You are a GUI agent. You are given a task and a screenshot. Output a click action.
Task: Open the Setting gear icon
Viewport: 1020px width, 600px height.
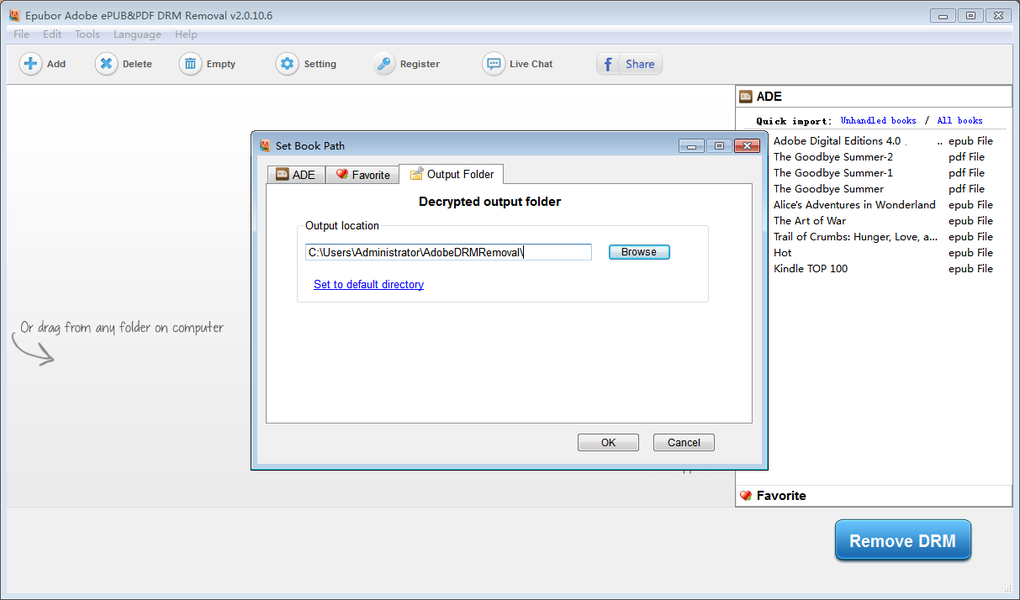[x=287, y=64]
